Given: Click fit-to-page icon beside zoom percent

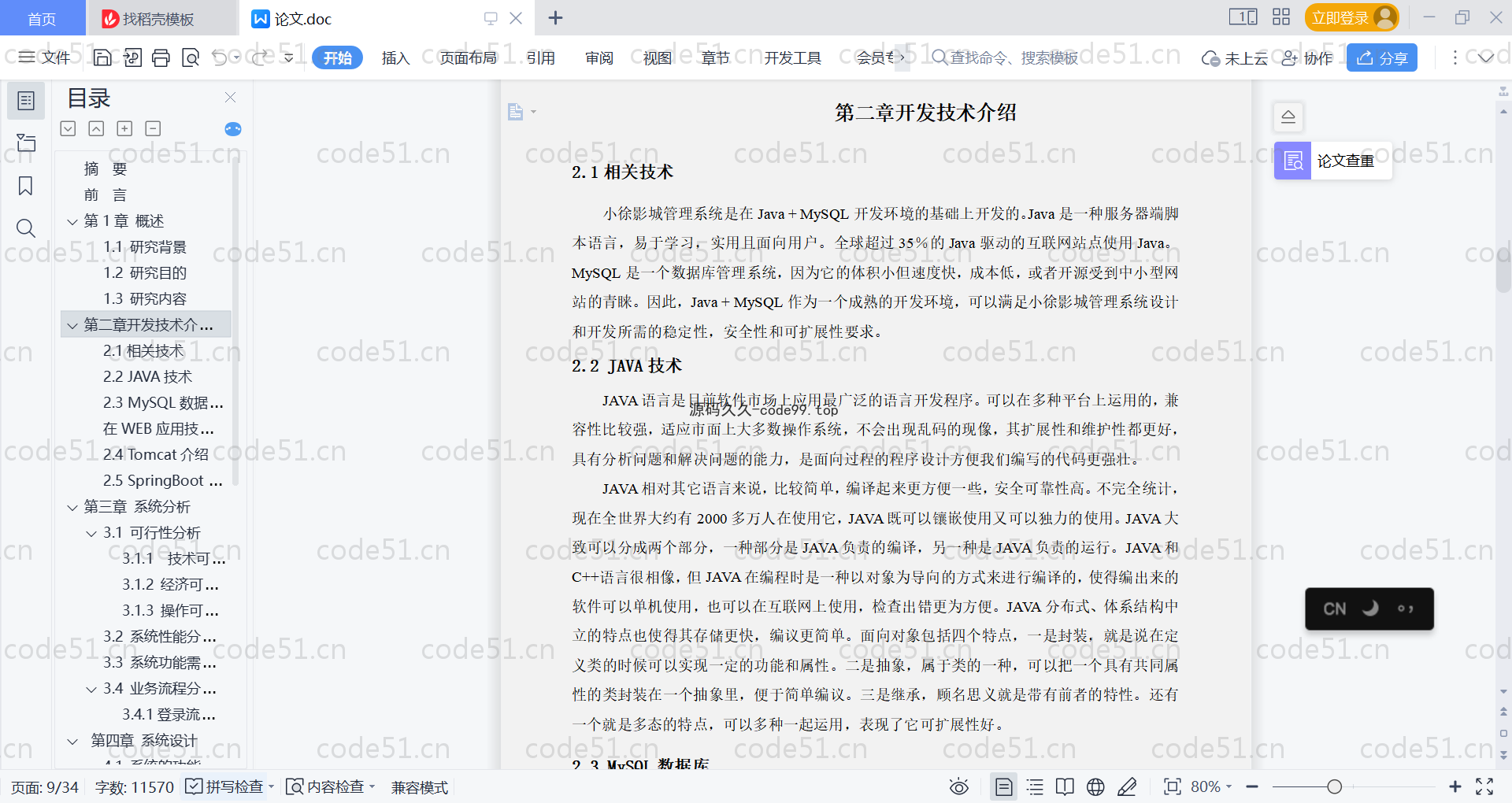Looking at the screenshot, I should point(1173,786).
